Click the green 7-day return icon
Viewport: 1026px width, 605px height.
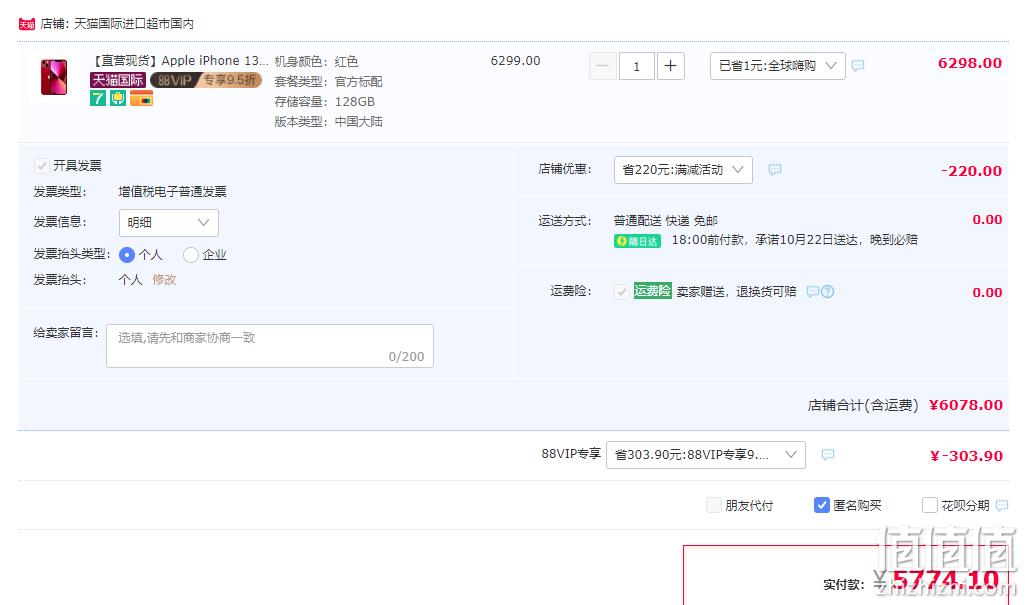[97, 98]
